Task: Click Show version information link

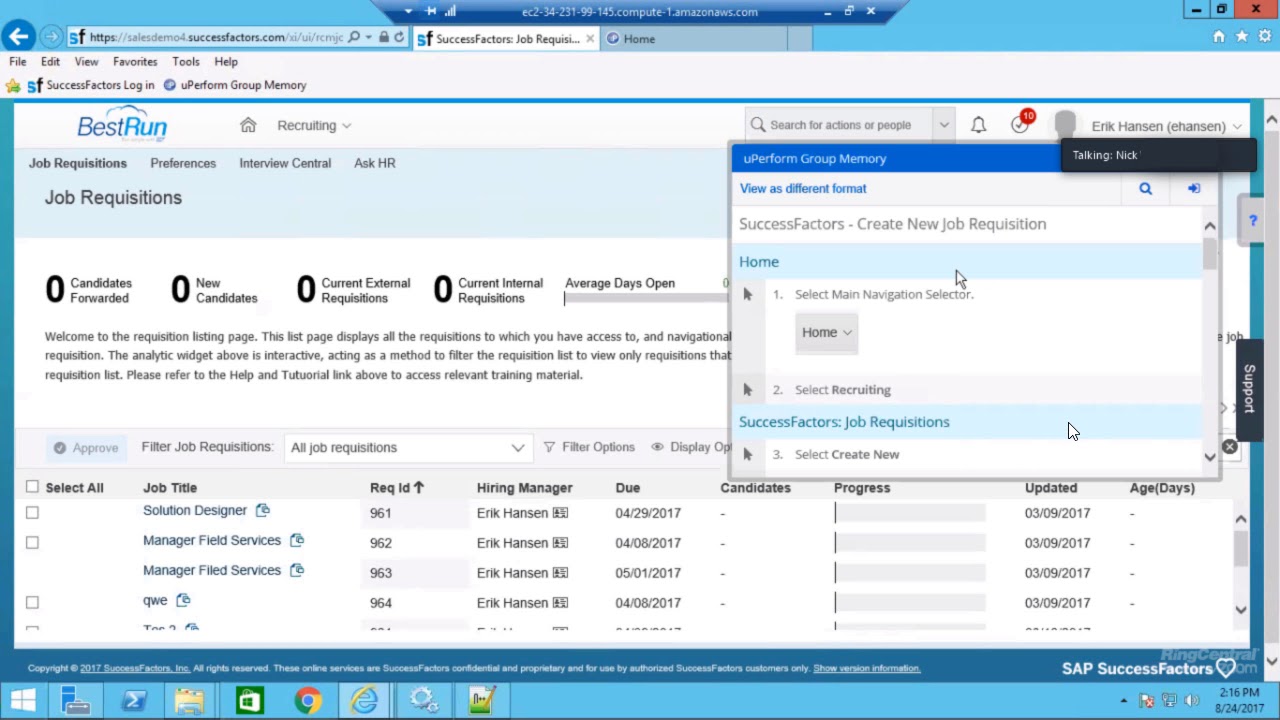Action: pos(867,668)
